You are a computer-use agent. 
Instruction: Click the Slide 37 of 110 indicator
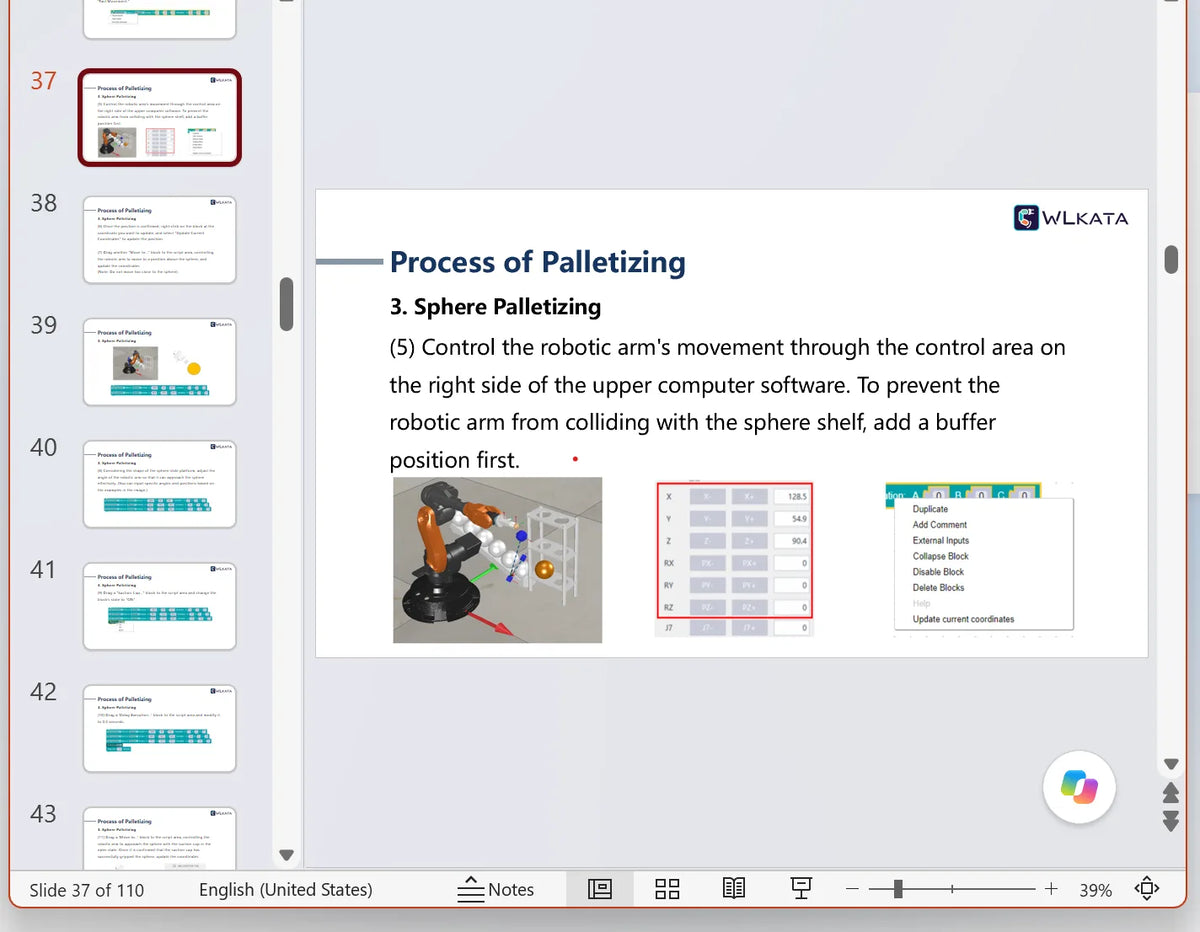pos(87,890)
